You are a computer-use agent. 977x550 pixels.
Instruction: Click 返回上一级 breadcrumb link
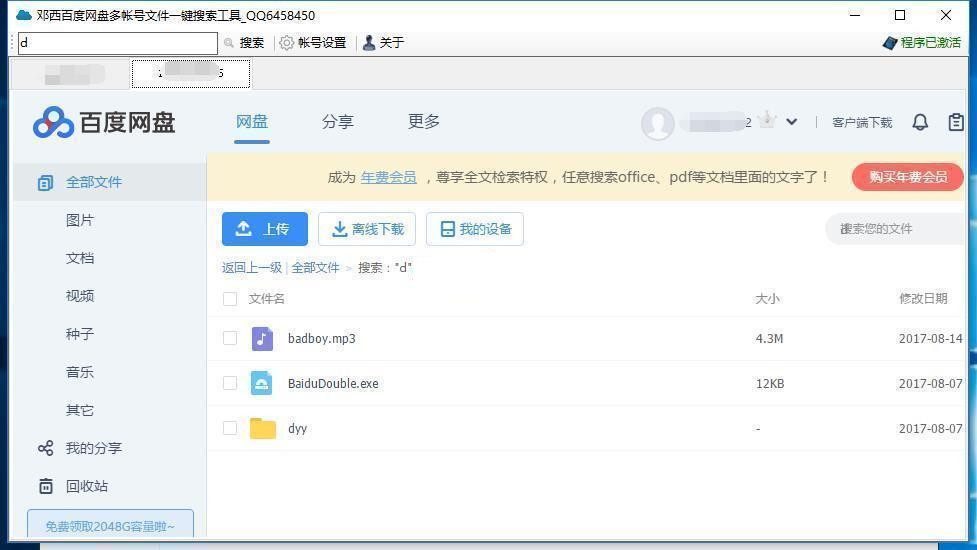coord(252,268)
